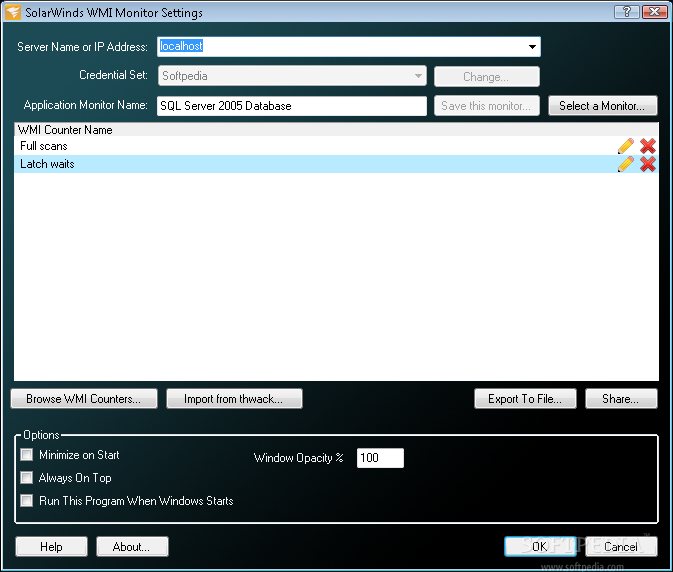Click the Browse WMI Counters... button
This screenshot has width=673, height=572.
(84, 399)
